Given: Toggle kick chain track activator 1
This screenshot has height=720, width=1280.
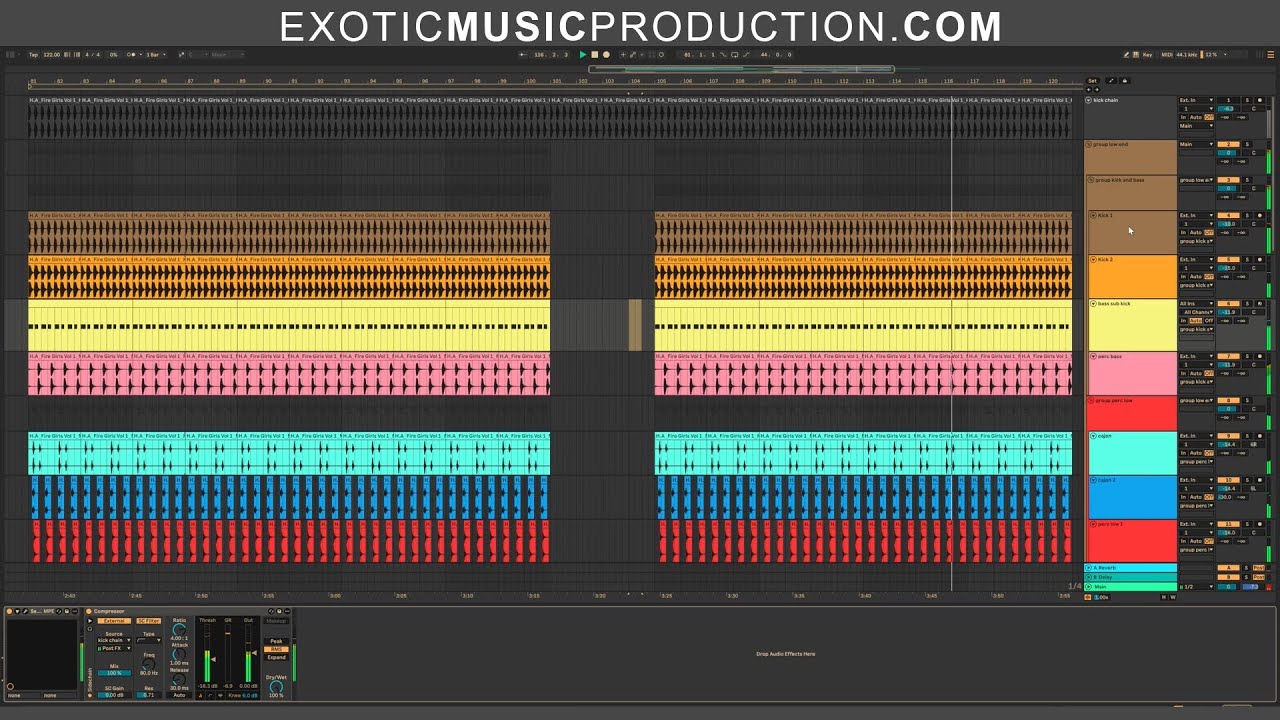Looking at the screenshot, I should click(x=1229, y=100).
